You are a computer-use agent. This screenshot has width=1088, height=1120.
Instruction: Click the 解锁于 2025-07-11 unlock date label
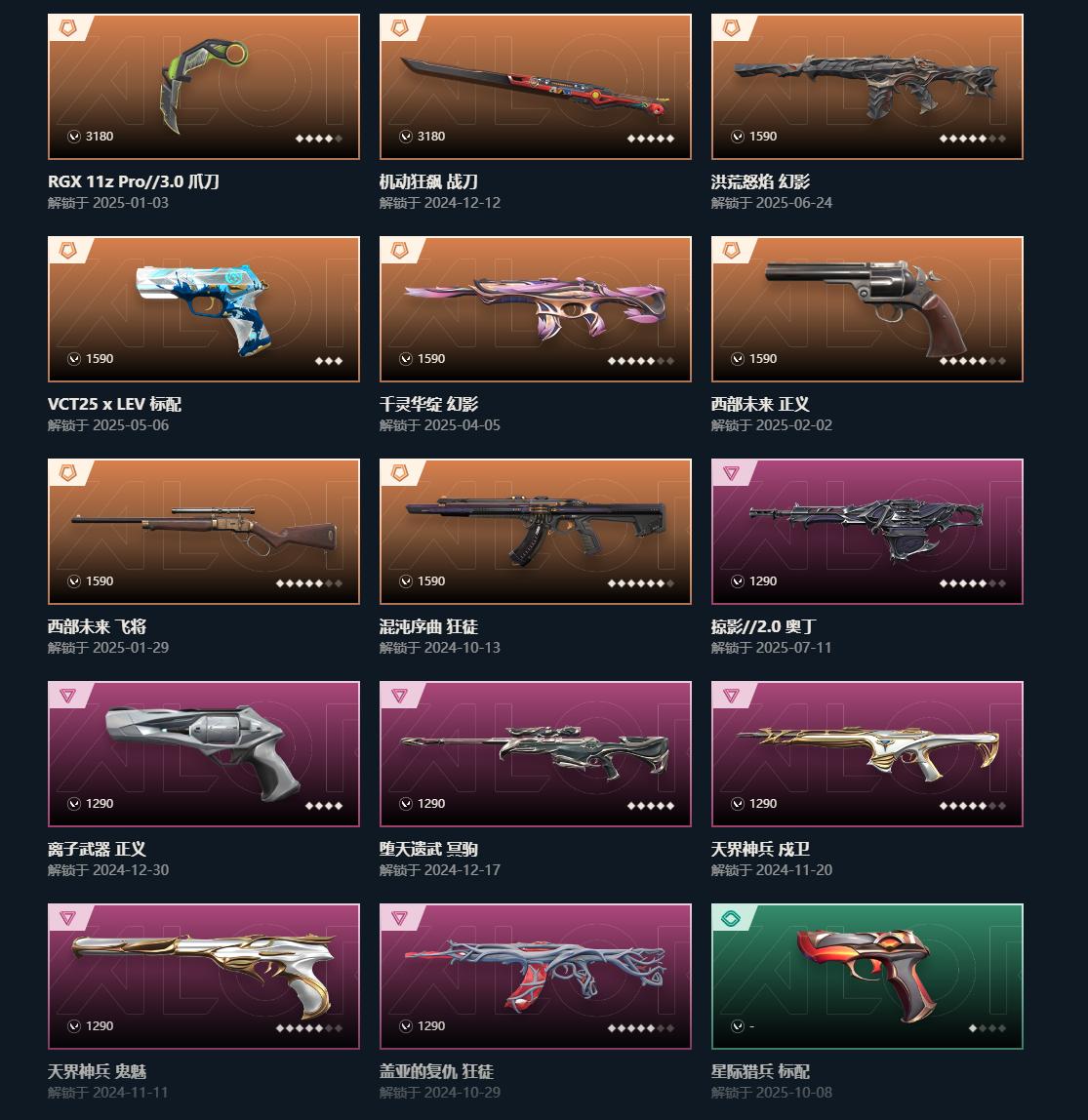772,648
